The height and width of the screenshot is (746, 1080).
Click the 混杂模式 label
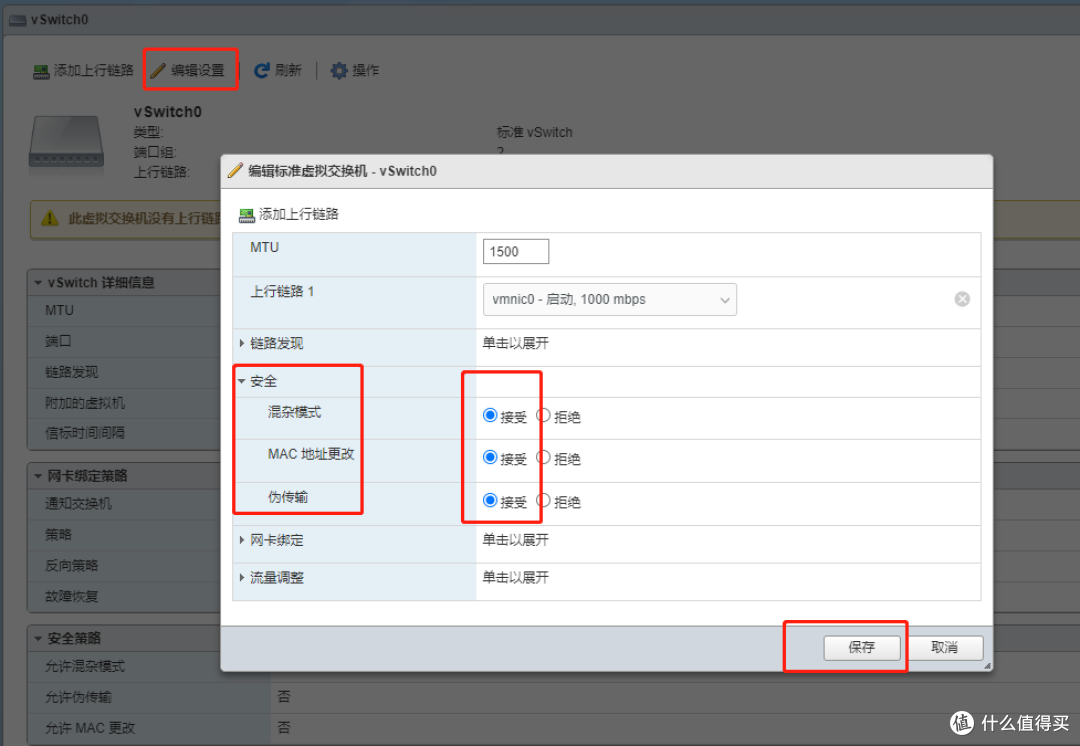[x=294, y=412]
